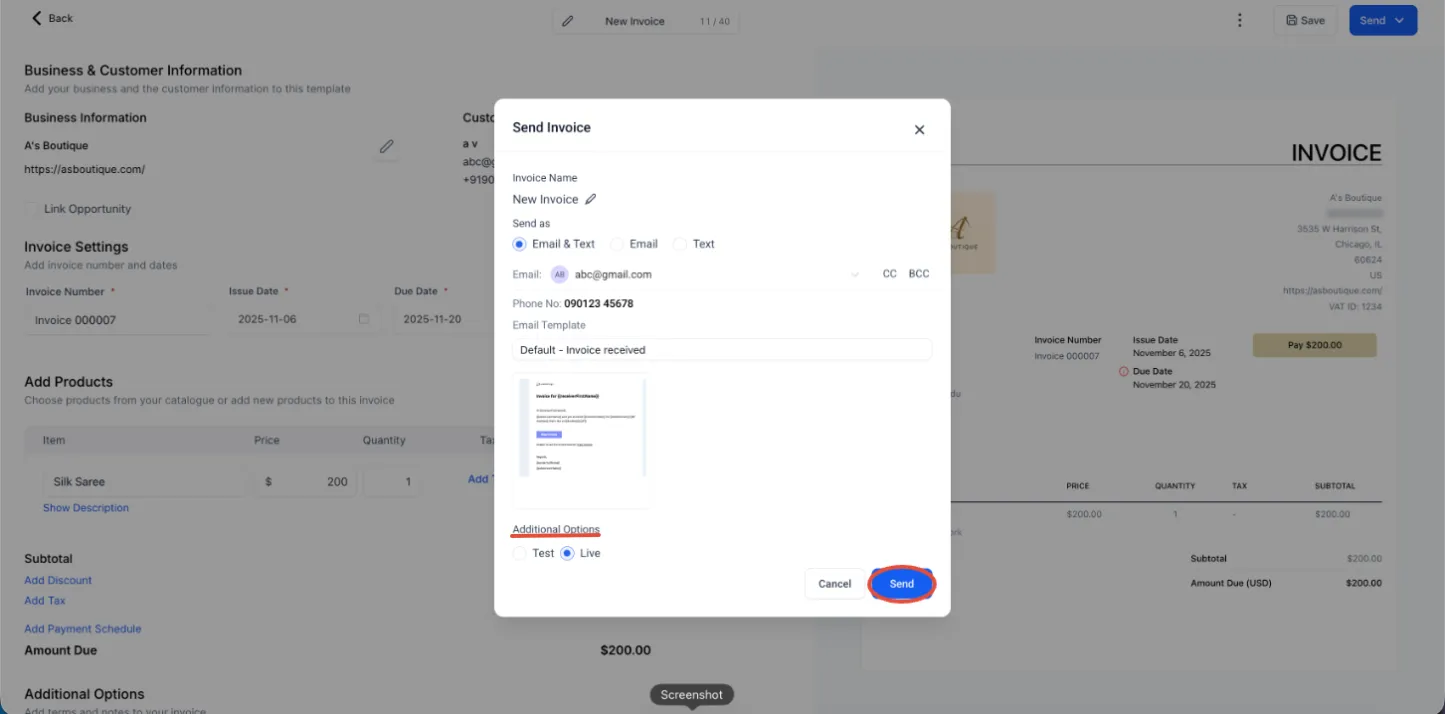Click the Back arrow icon
This screenshot has height=714, width=1445.
(37, 18)
